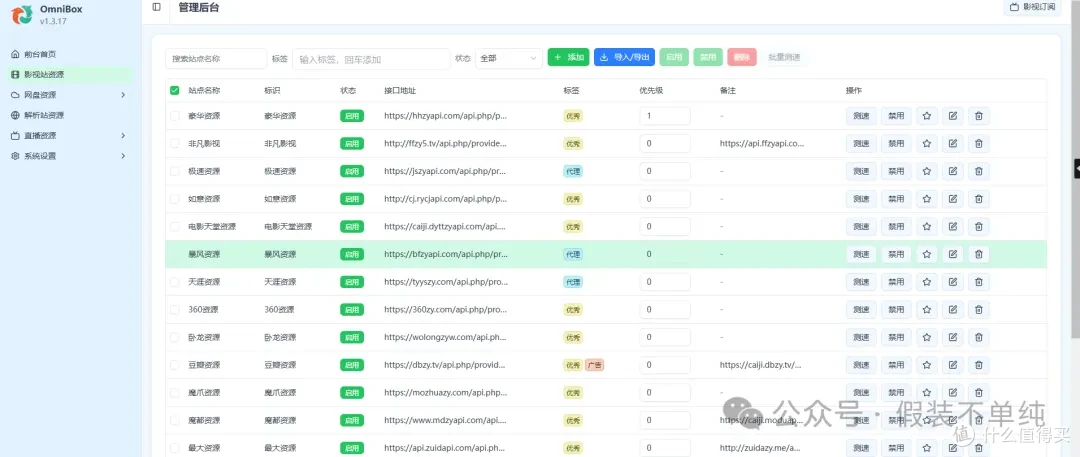Edit the 如意资源 source
The image size is (1080, 457).
click(953, 199)
